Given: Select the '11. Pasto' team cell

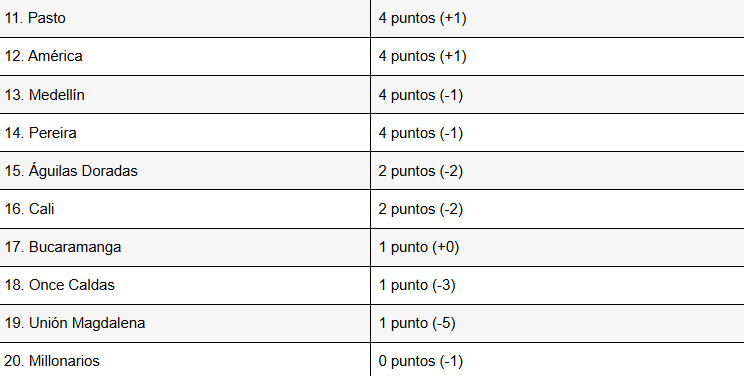Looking at the screenshot, I should pyautogui.click(x=185, y=19).
